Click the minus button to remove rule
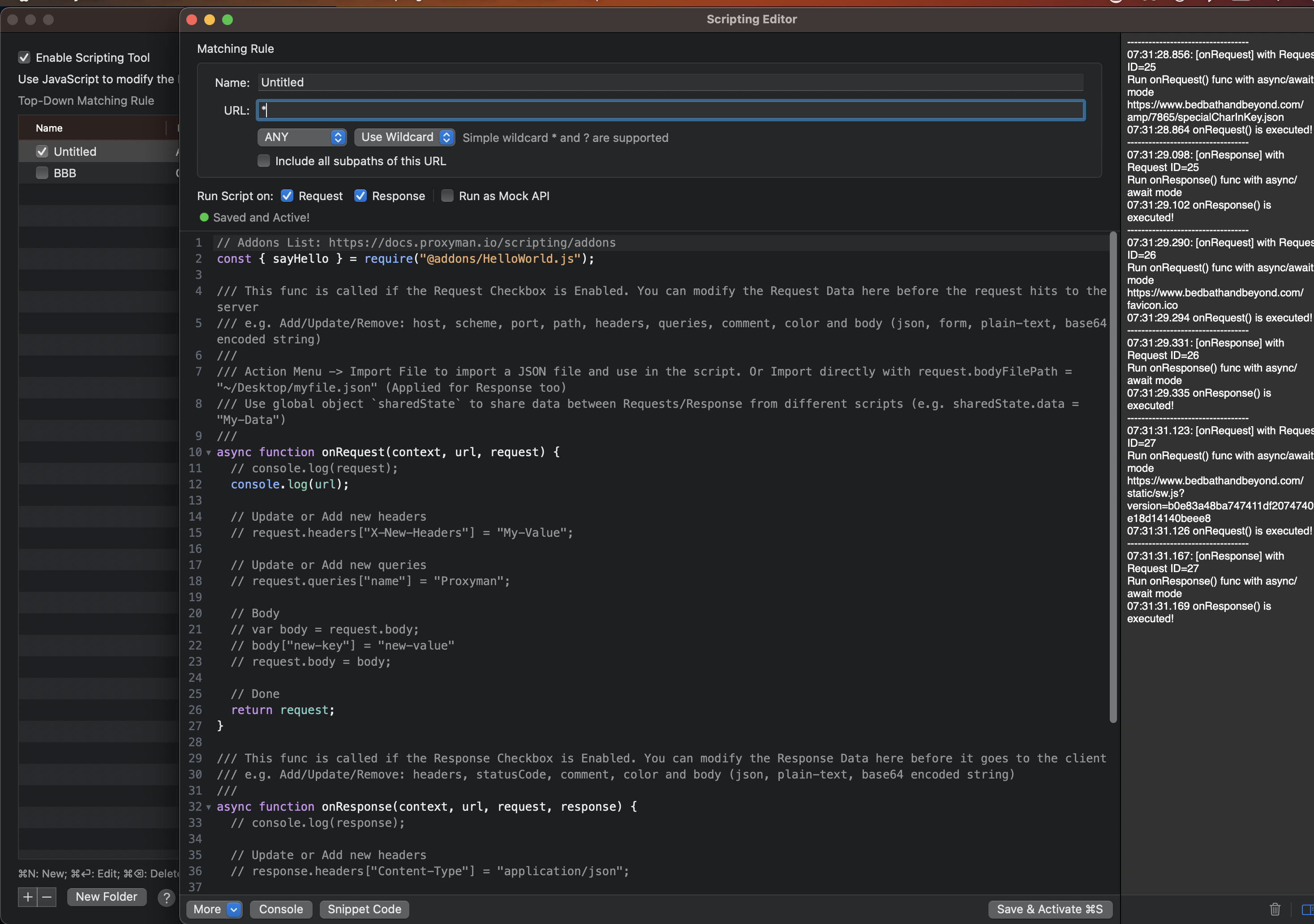 click(x=47, y=897)
